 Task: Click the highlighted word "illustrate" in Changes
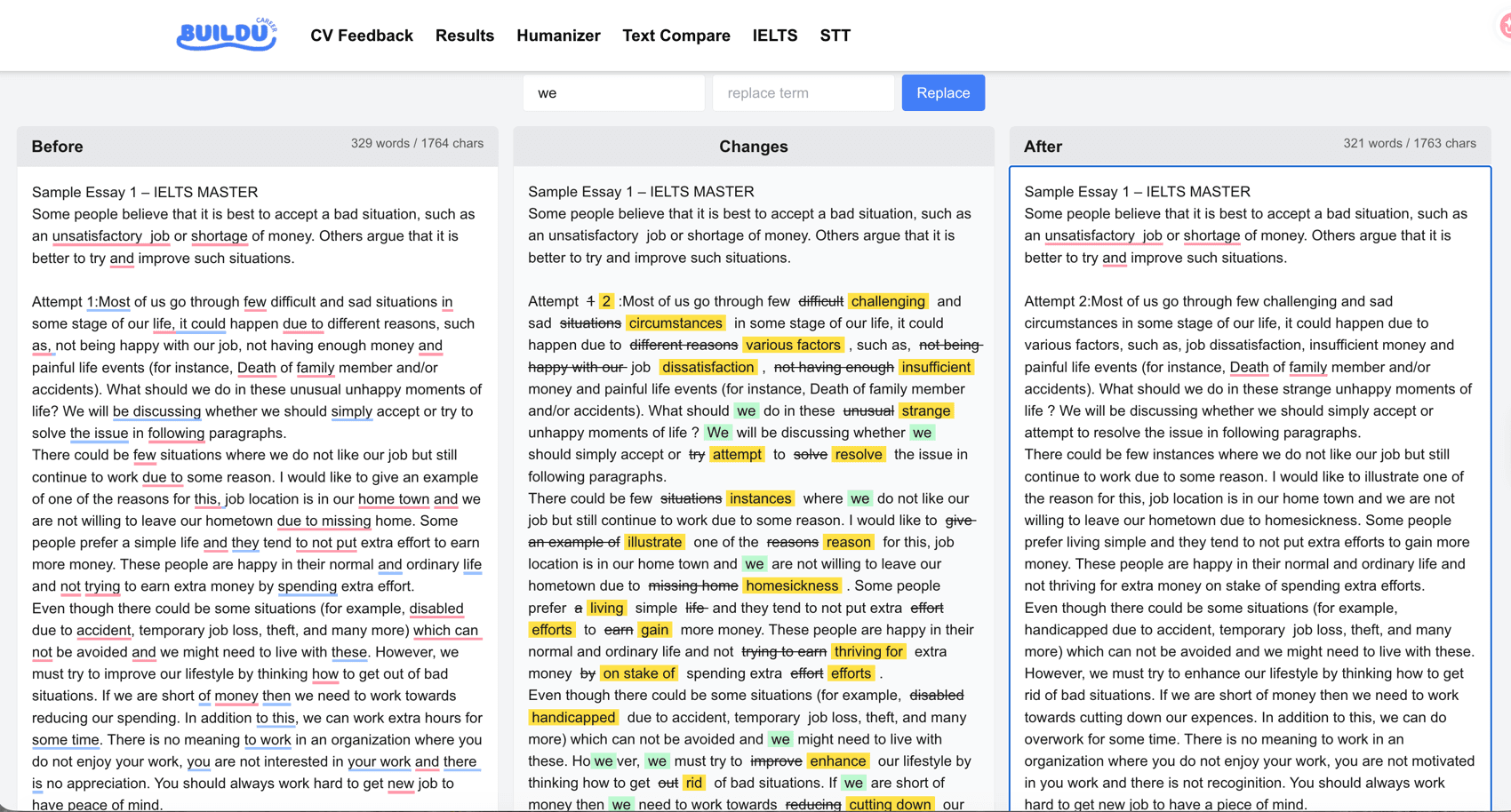pyautogui.click(x=654, y=542)
